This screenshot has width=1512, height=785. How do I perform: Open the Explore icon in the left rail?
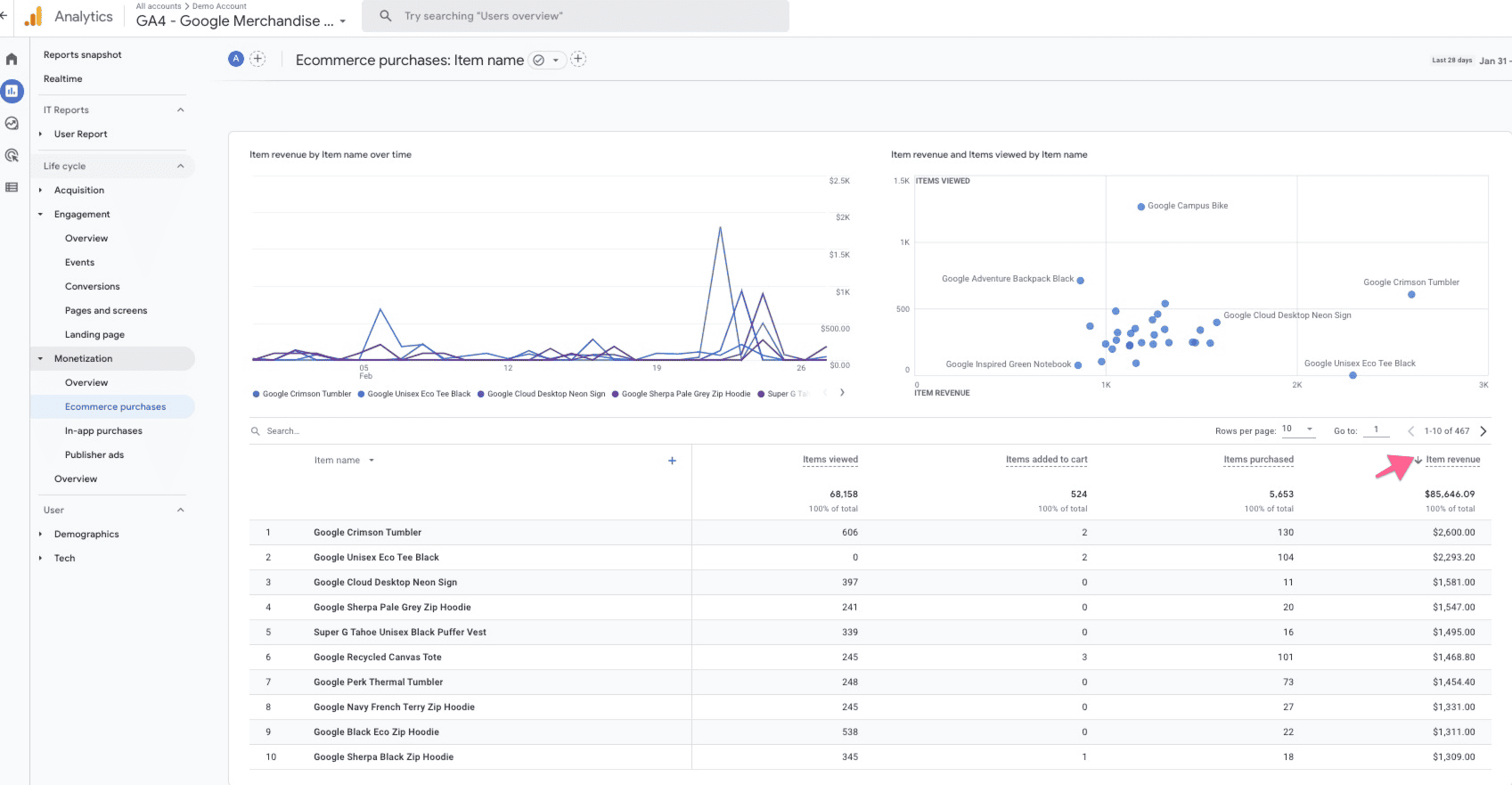(12, 123)
